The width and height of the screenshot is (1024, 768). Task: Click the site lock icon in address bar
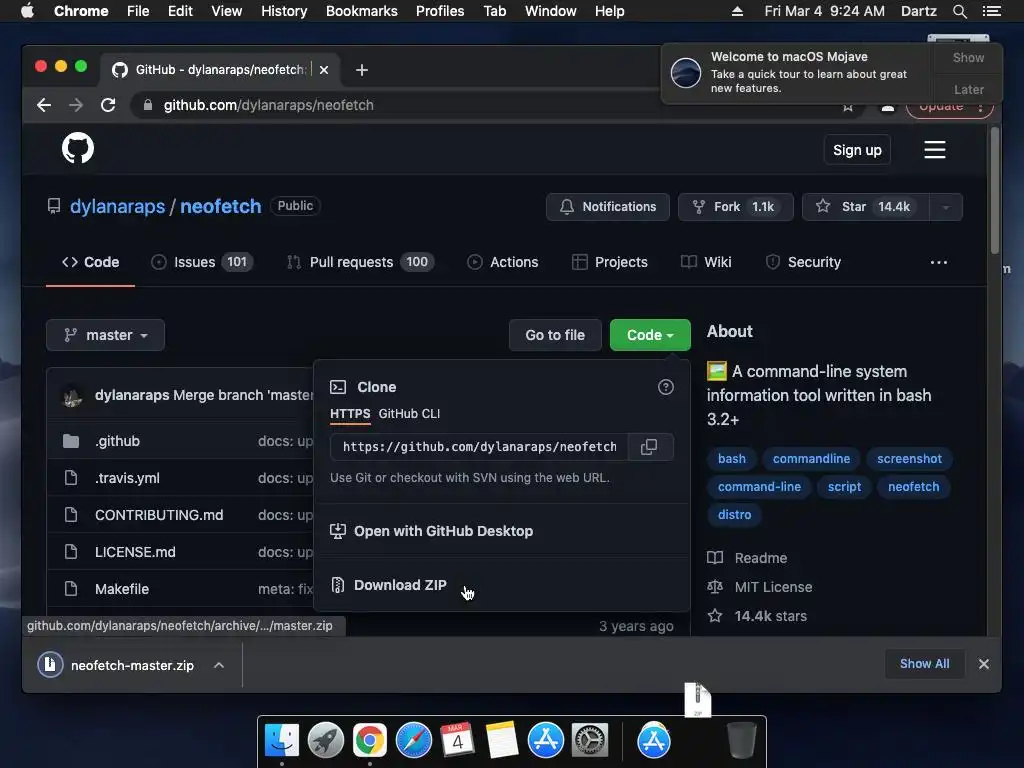(x=148, y=105)
